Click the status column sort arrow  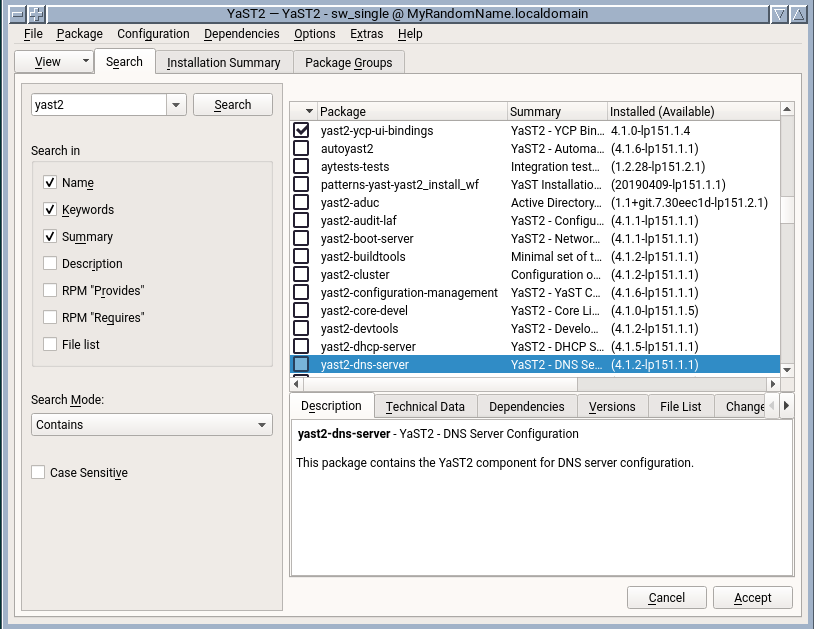point(309,112)
